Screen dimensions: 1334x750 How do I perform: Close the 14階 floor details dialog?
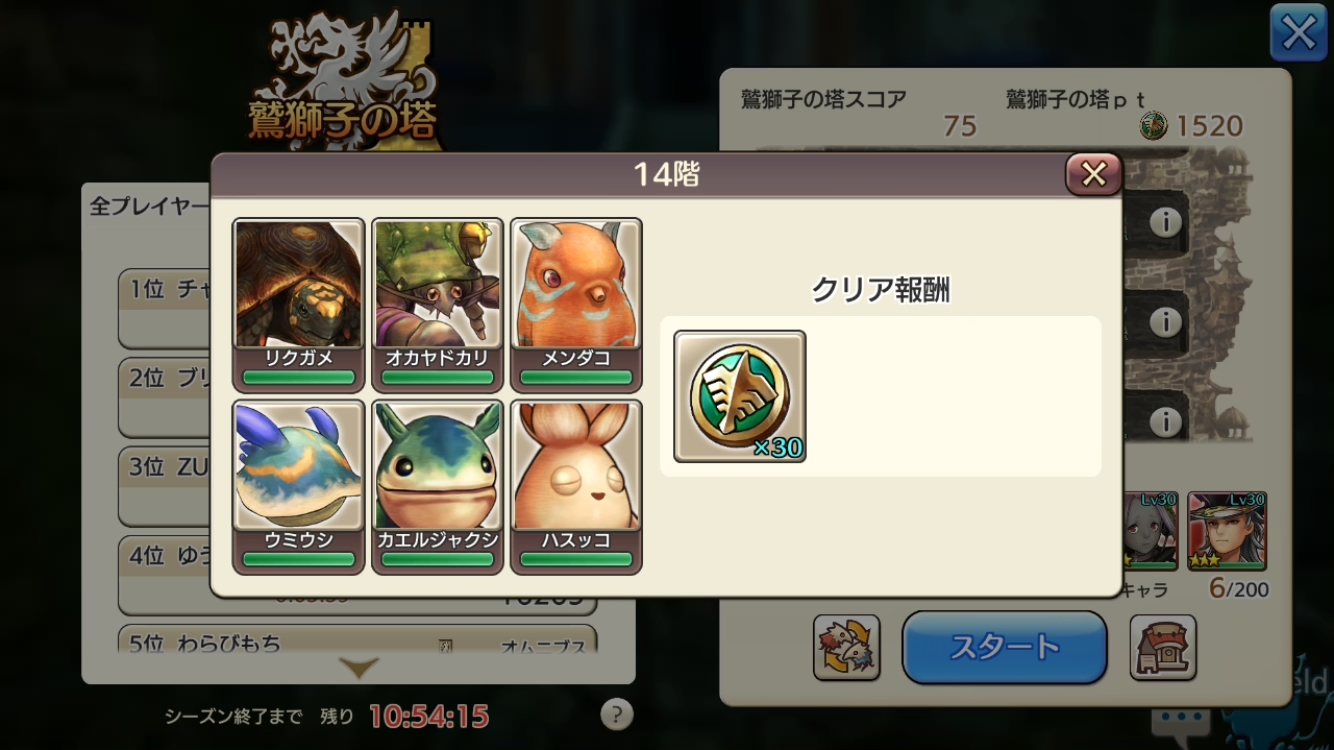pyautogui.click(x=1093, y=175)
